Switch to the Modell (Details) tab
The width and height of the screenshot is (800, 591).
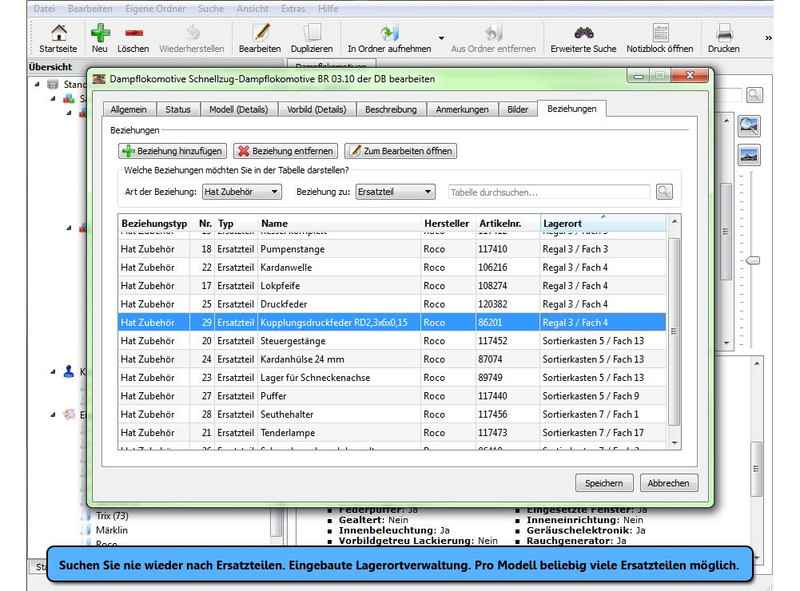[x=238, y=109]
